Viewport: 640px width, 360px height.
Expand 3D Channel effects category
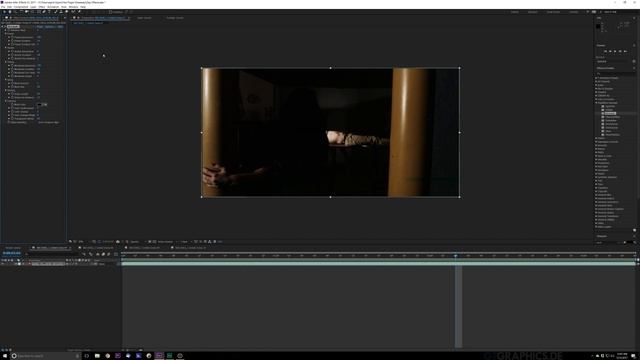click(597, 81)
